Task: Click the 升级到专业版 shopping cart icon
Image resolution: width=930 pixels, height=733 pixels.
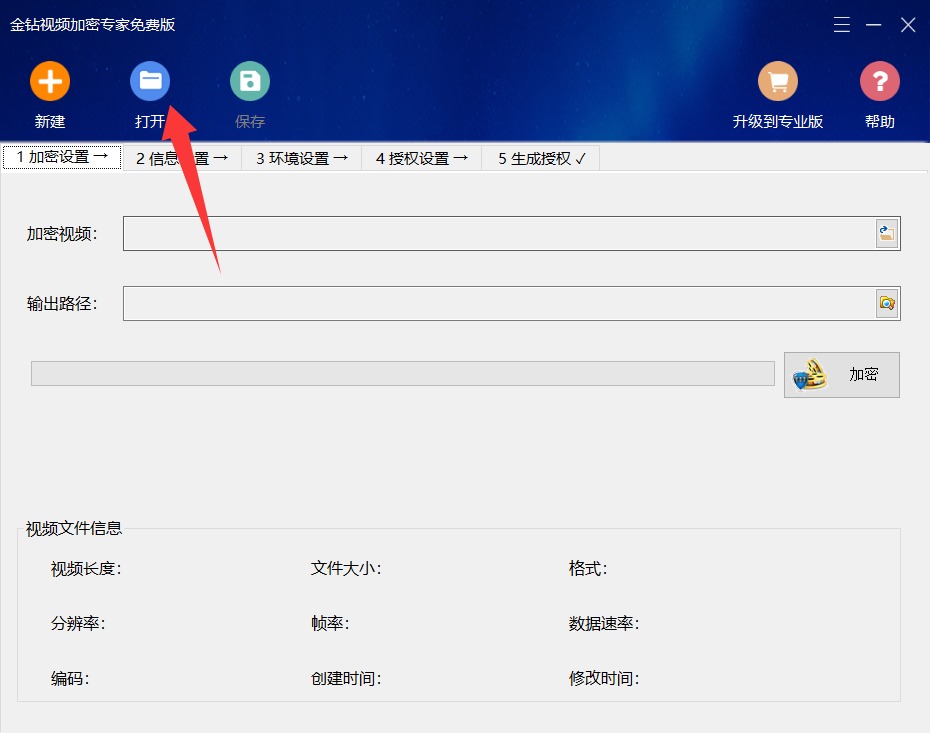Action: point(778,81)
